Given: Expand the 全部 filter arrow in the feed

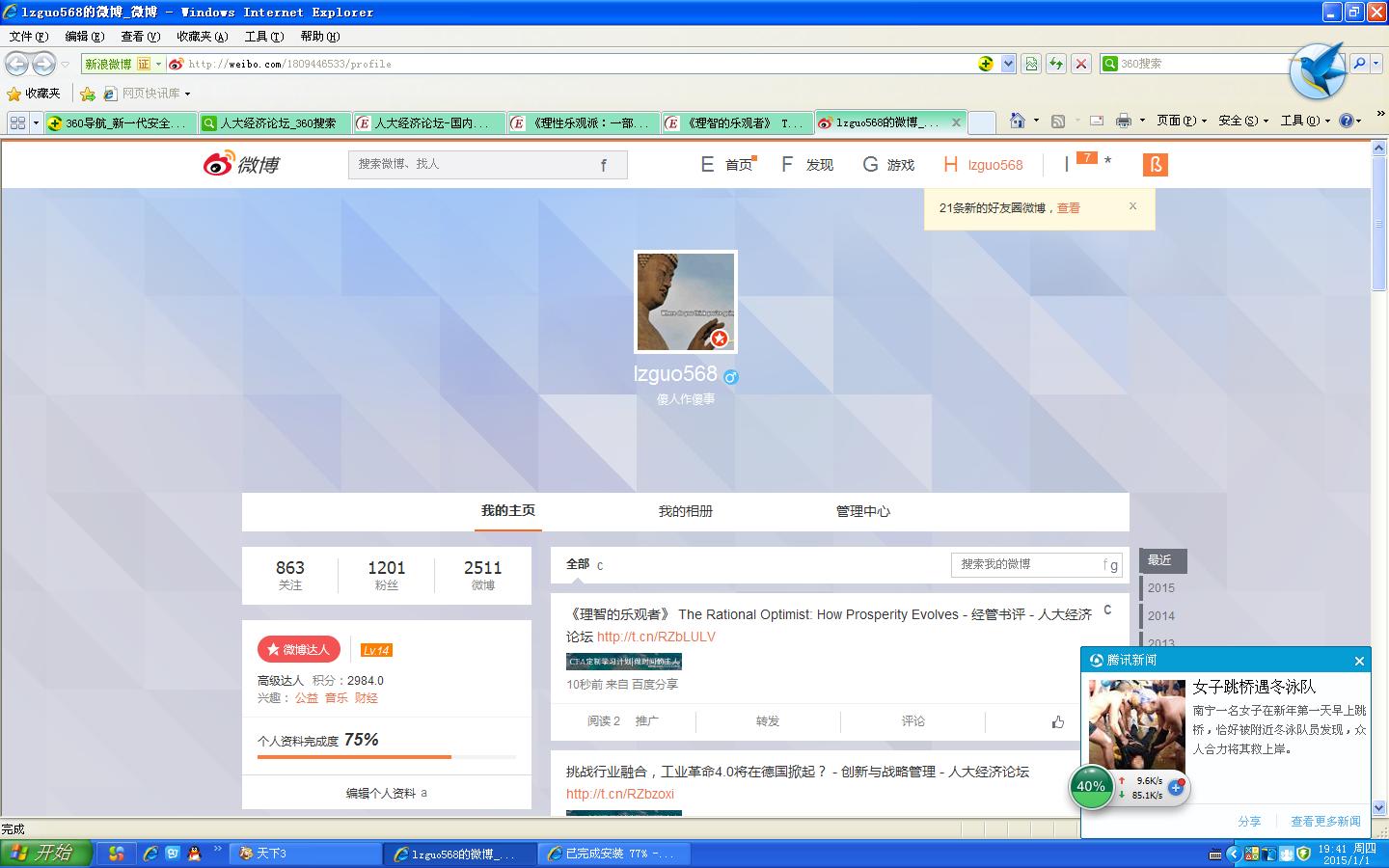Looking at the screenshot, I should click(600, 566).
